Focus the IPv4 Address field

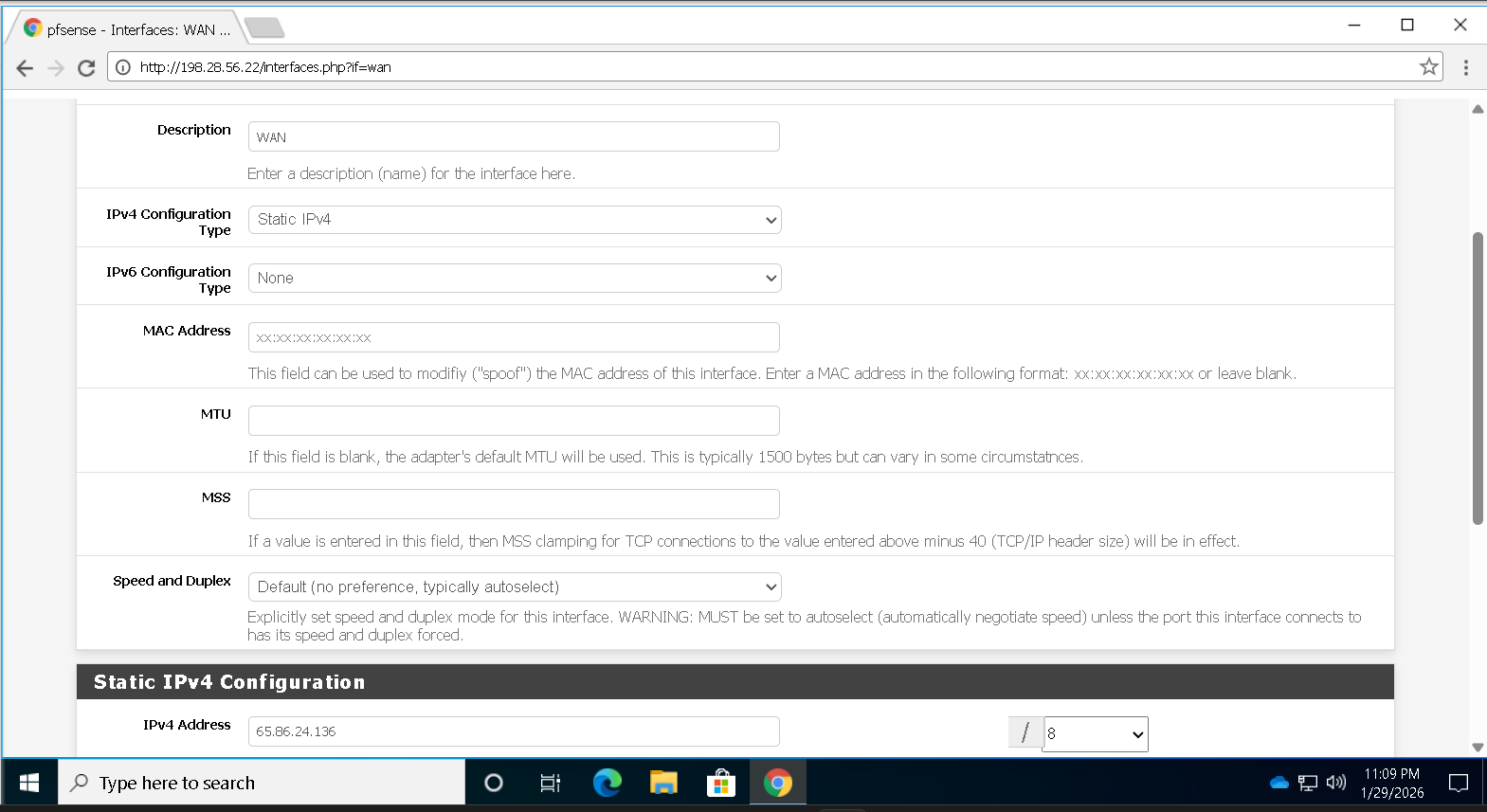pyautogui.click(x=514, y=731)
